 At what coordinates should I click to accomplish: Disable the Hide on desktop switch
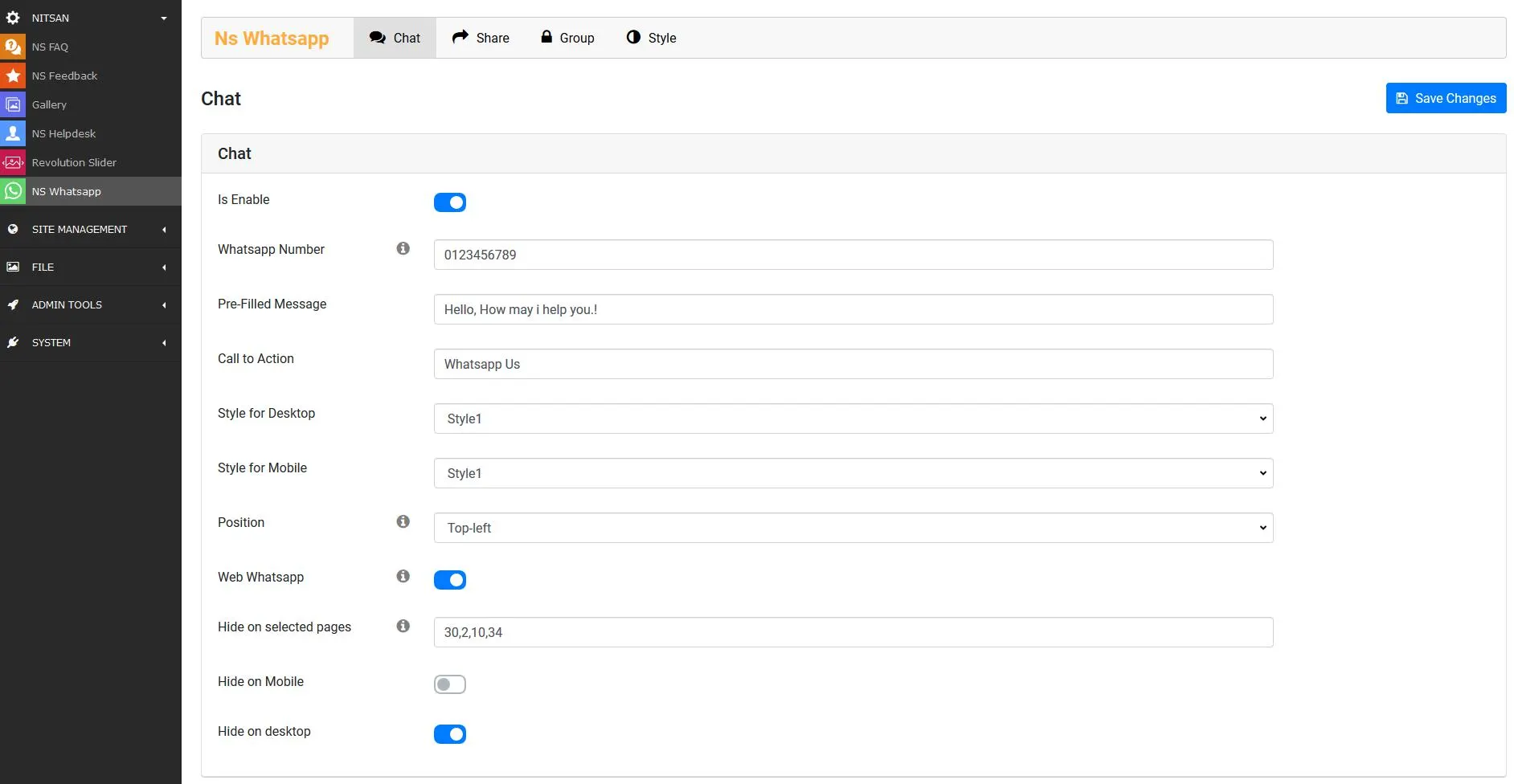[450, 734]
